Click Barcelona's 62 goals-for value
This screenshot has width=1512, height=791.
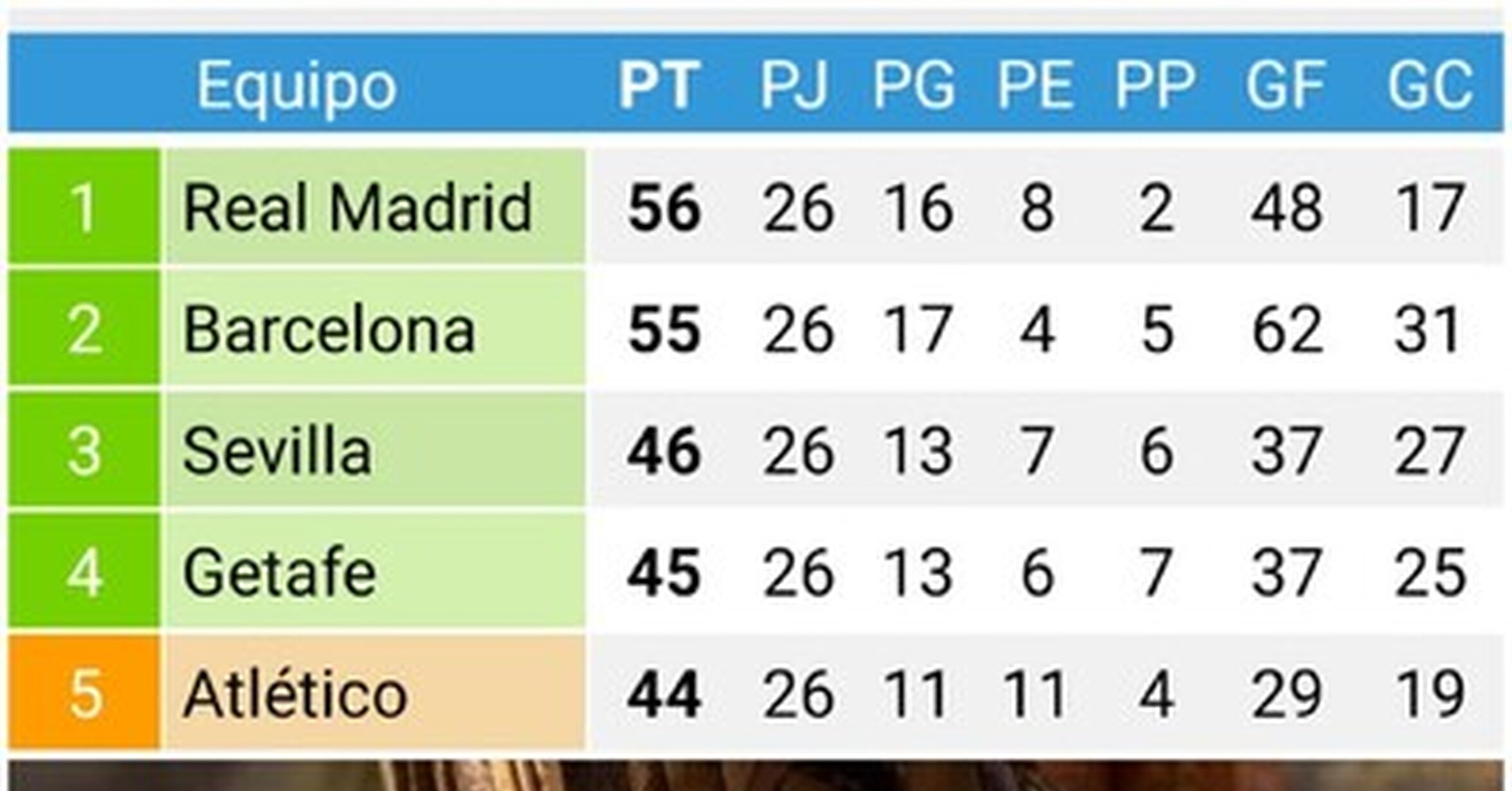[x=1287, y=329]
